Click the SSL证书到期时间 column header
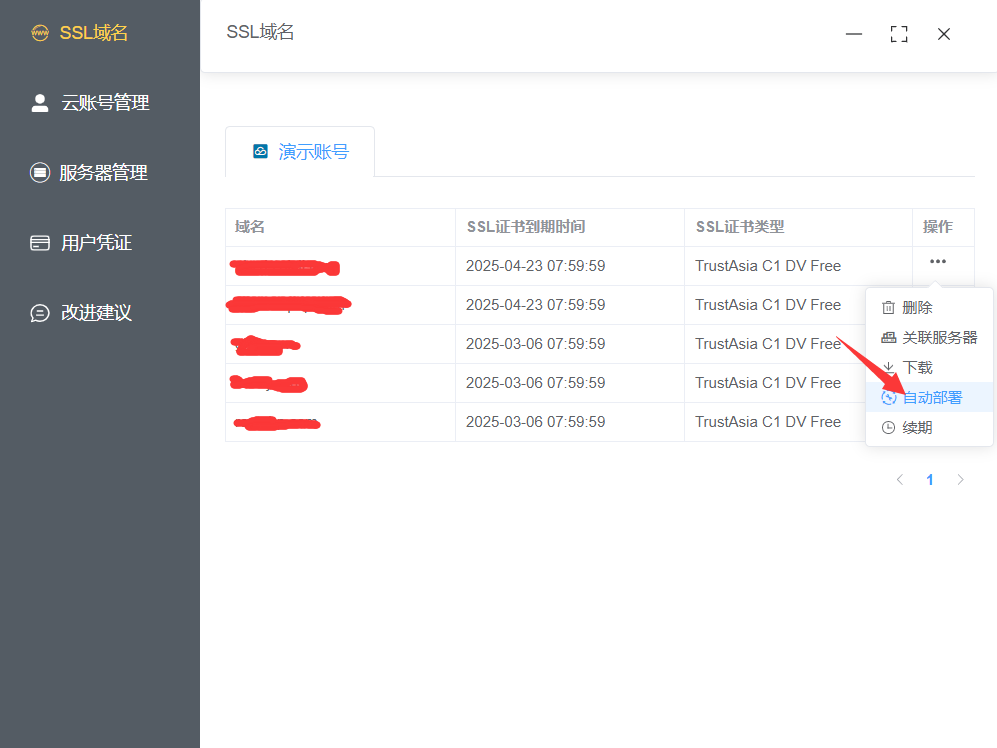 pos(526,227)
